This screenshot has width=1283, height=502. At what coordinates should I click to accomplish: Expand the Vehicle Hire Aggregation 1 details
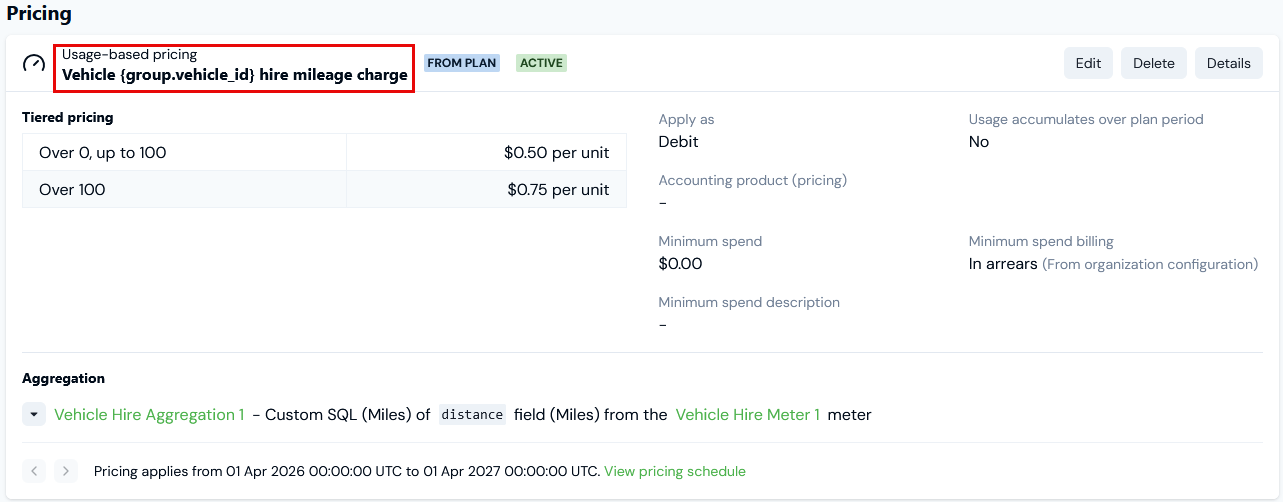click(x=34, y=414)
